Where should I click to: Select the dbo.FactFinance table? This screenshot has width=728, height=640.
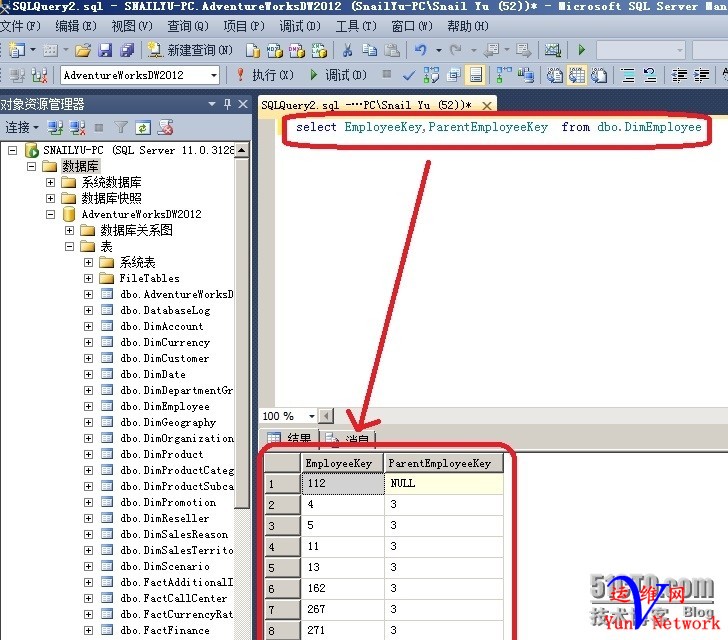click(165, 630)
